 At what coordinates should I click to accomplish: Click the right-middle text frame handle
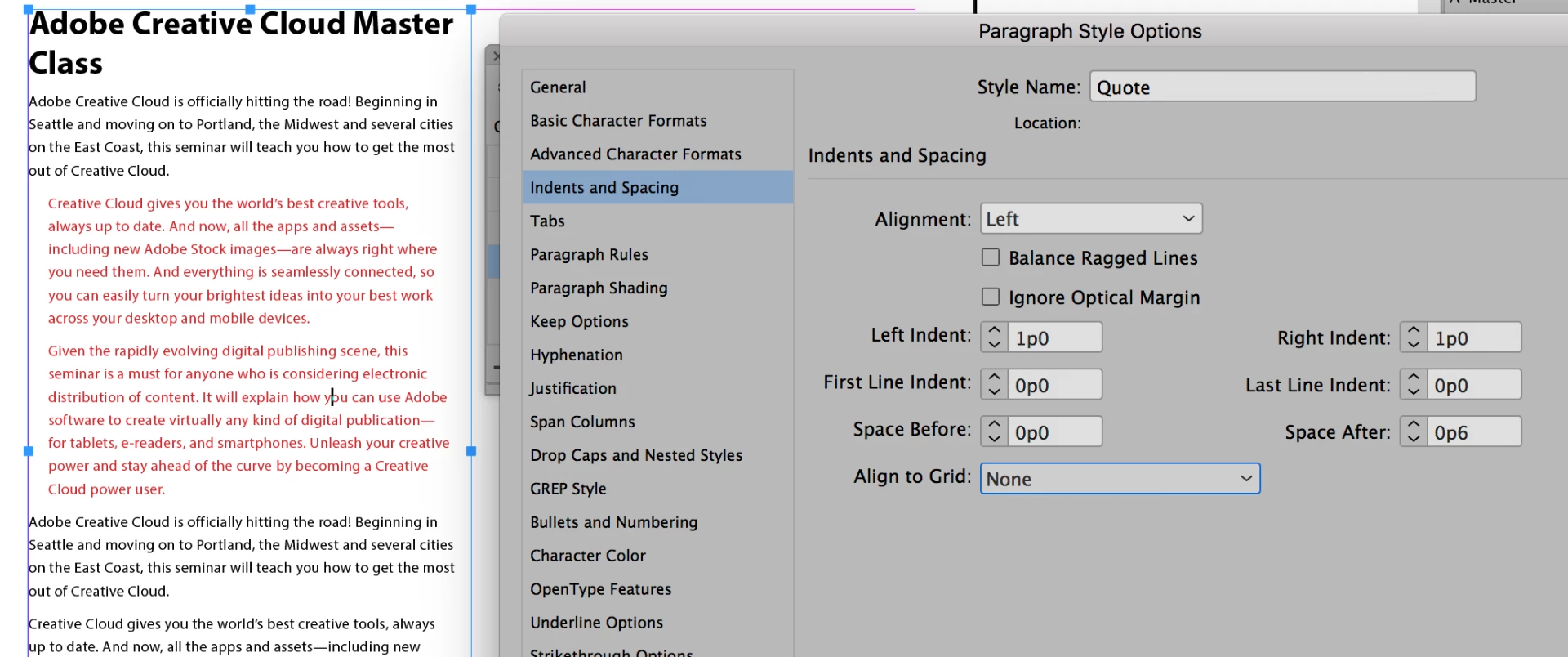tap(471, 451)
